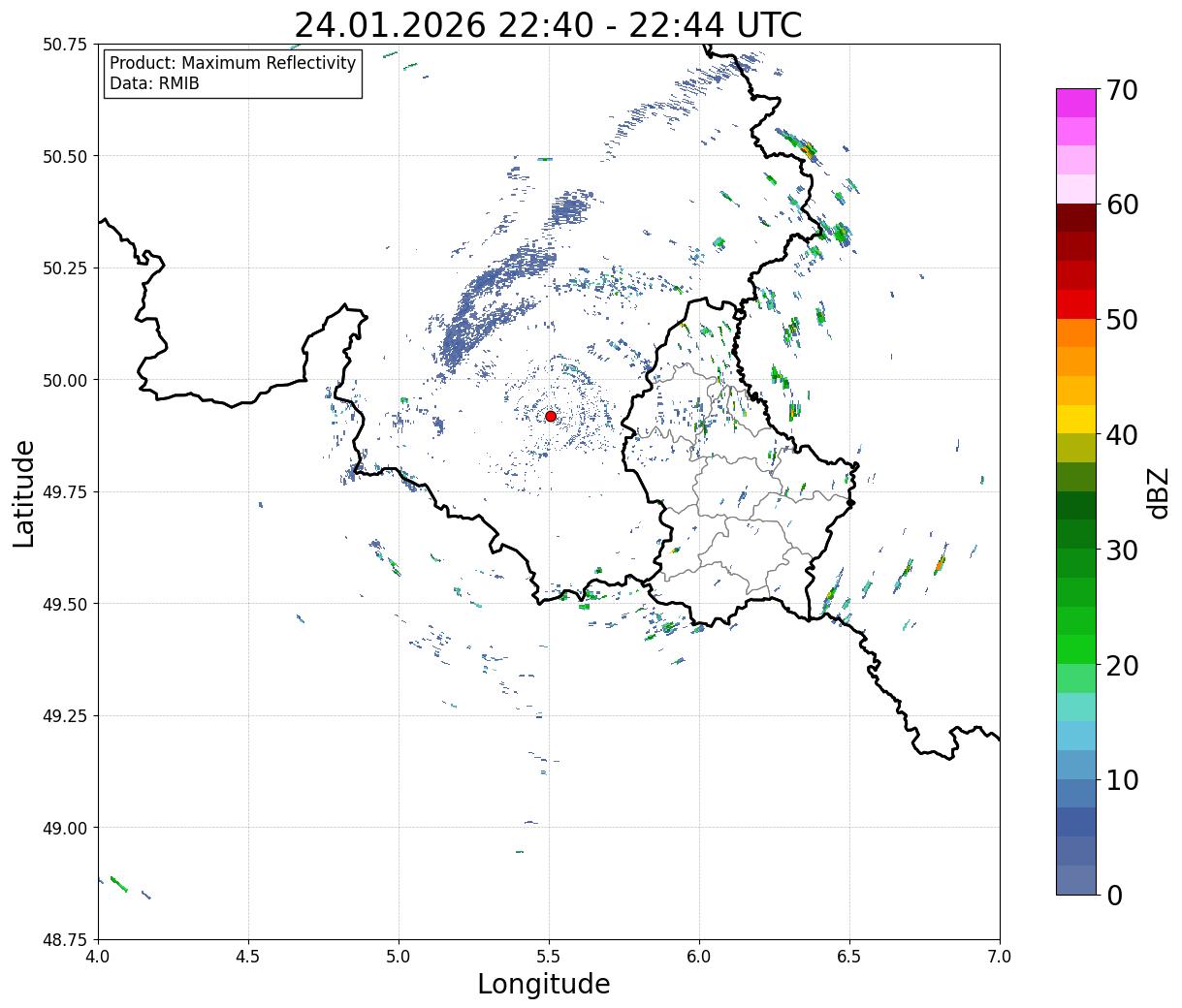1182x1008 pixels.
Task: Click the latitude tick label '50.00'
Action: point(65,380)
